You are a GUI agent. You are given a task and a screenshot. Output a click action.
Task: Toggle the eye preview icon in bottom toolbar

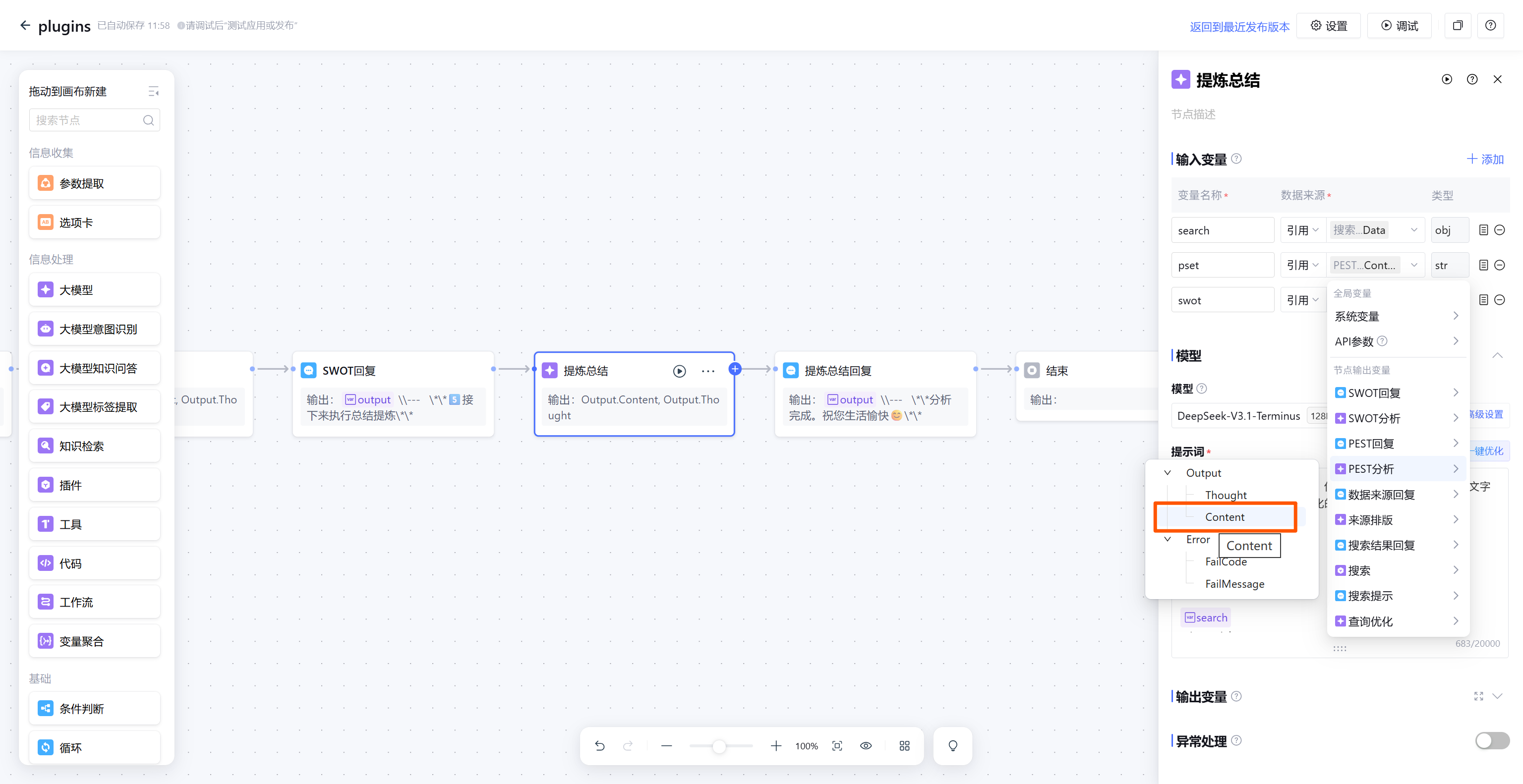pos(866,746)
